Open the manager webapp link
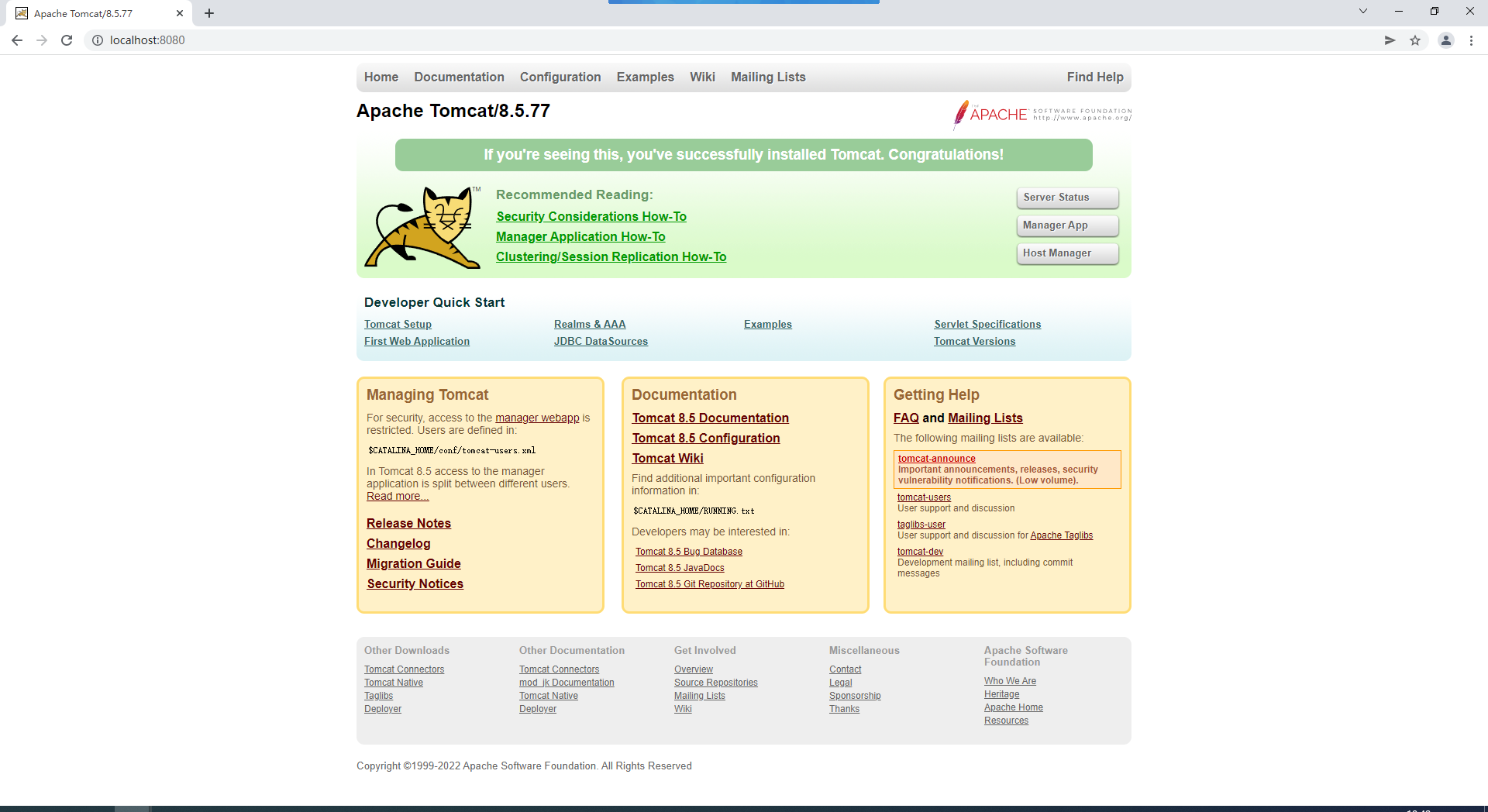The height and width of the screenshot is (812, 1488). 537,418
